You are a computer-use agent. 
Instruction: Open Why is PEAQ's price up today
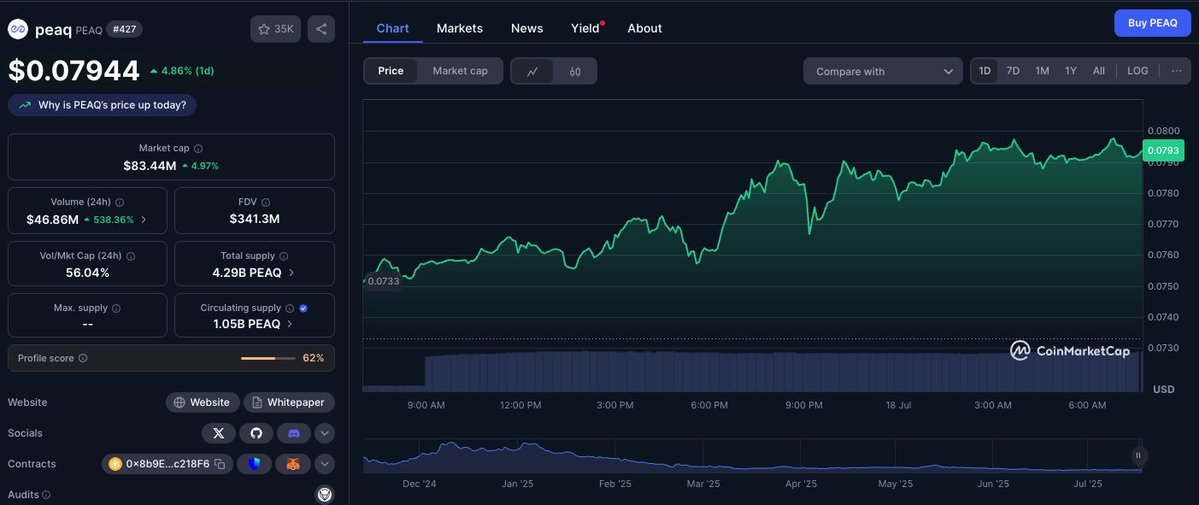pyautogui.click(x=102, y=105)
